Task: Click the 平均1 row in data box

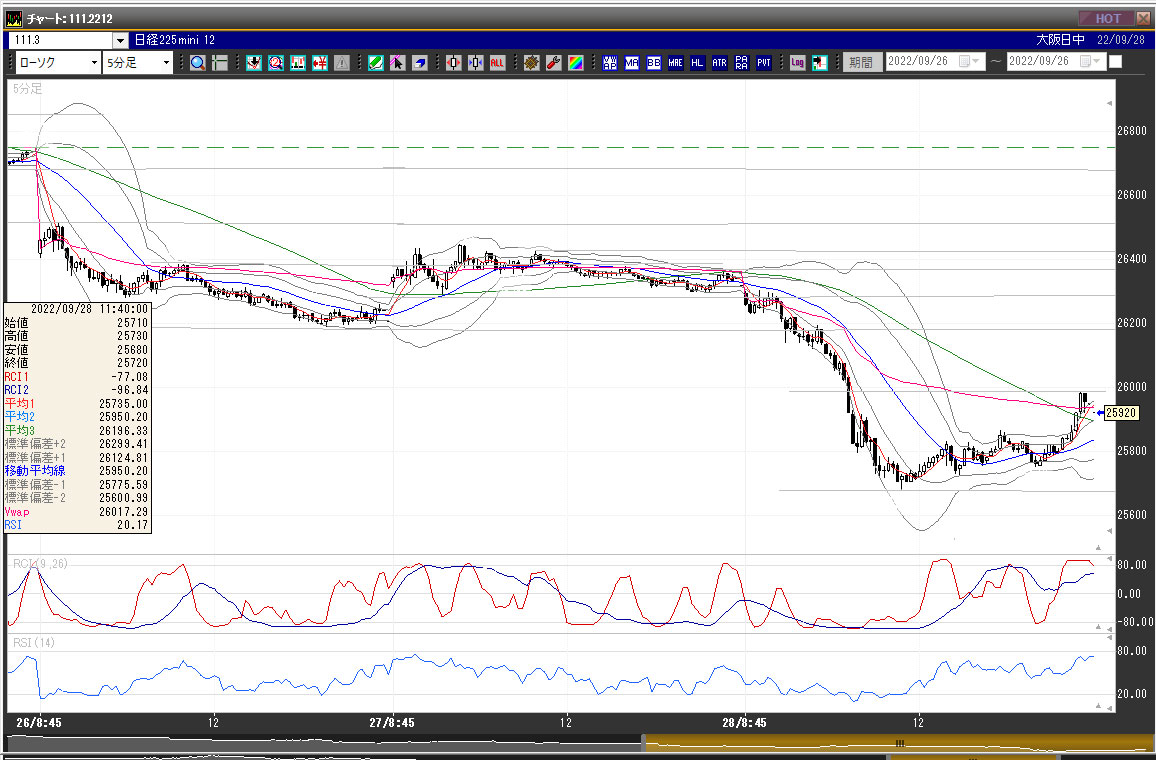Action: click(x=77, y=403)
